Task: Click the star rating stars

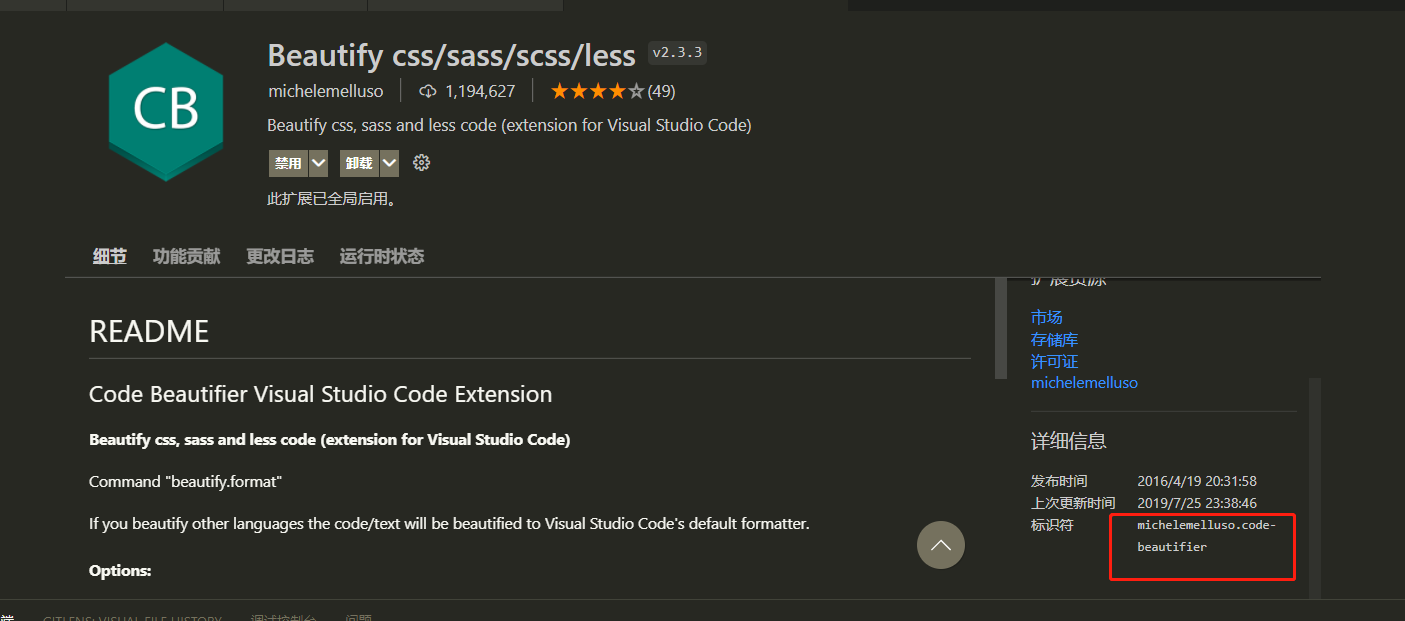Action: [x=598, y=90]
